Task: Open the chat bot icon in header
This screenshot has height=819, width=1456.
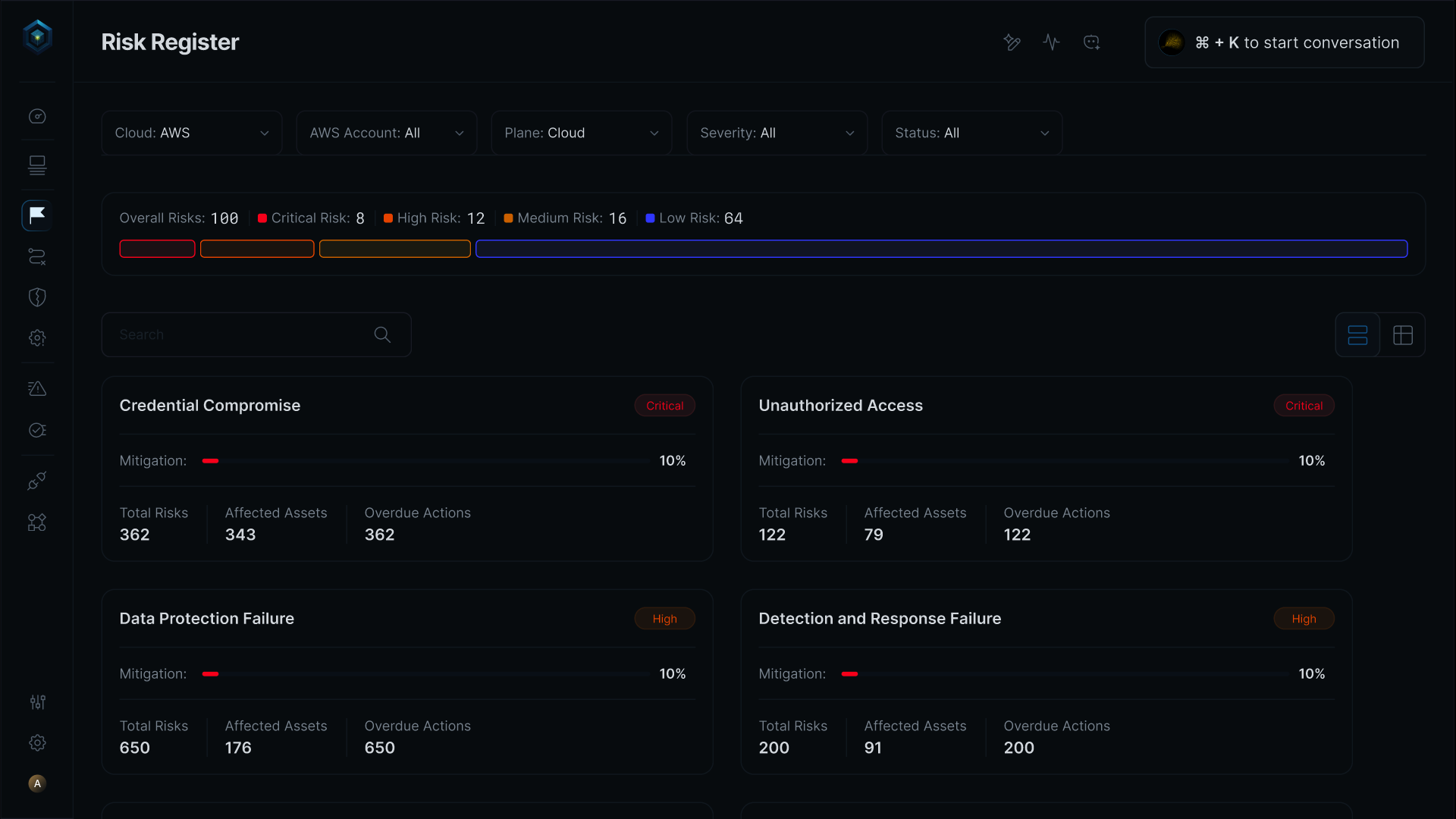Action: coord(1092,42)
